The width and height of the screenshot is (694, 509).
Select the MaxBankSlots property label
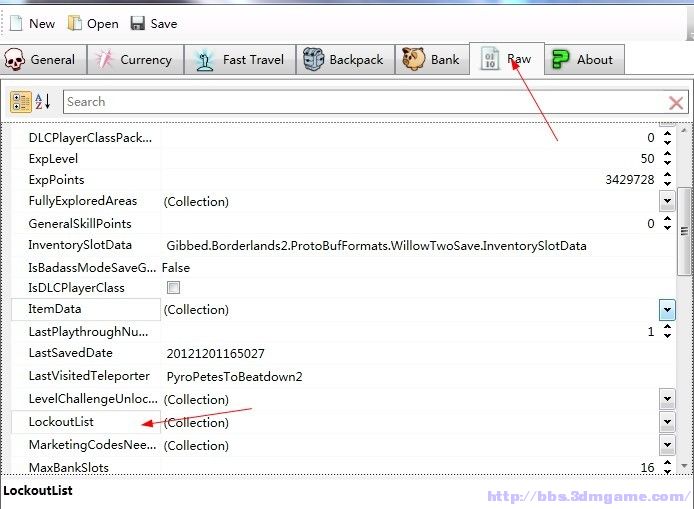point(69,467)
